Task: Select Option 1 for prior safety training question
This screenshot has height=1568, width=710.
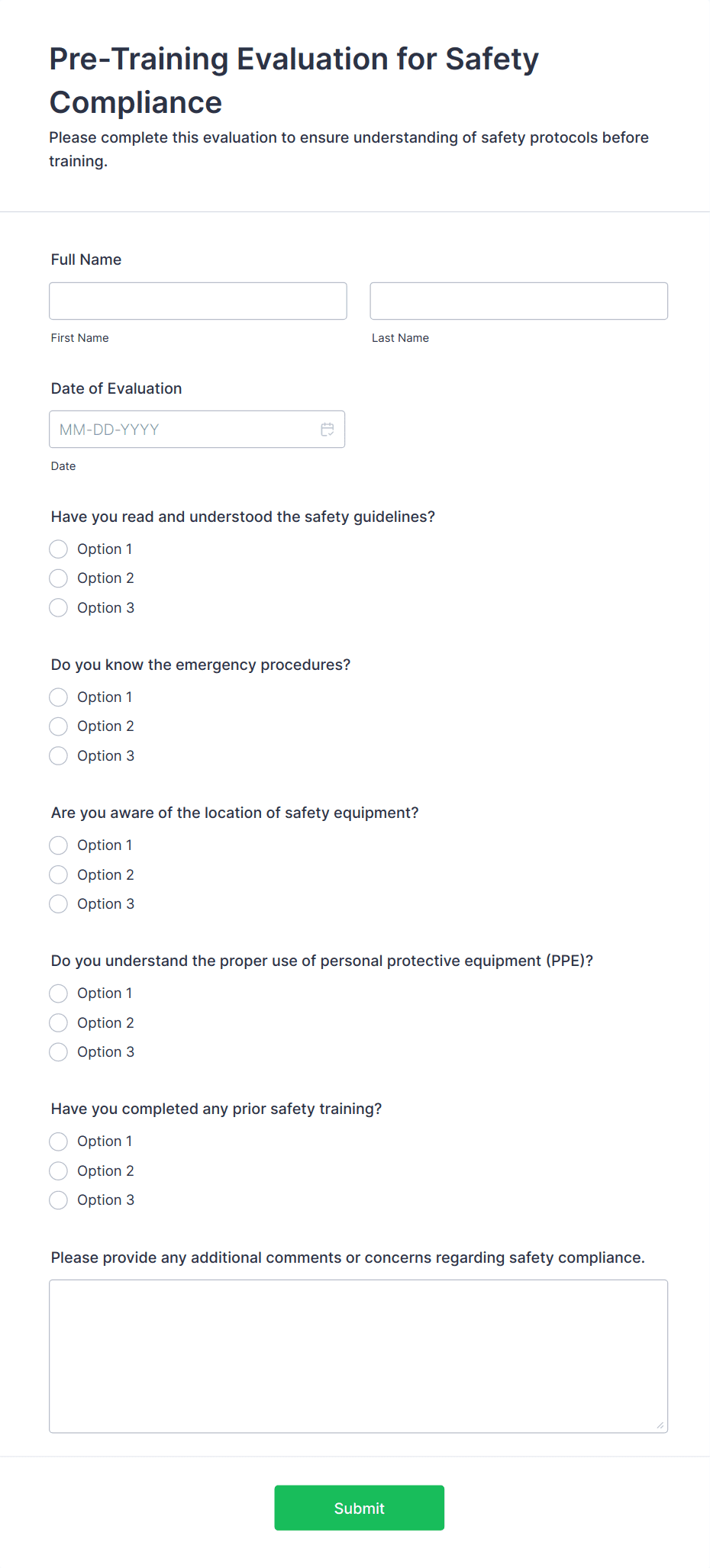Action: click(58, 1141)
